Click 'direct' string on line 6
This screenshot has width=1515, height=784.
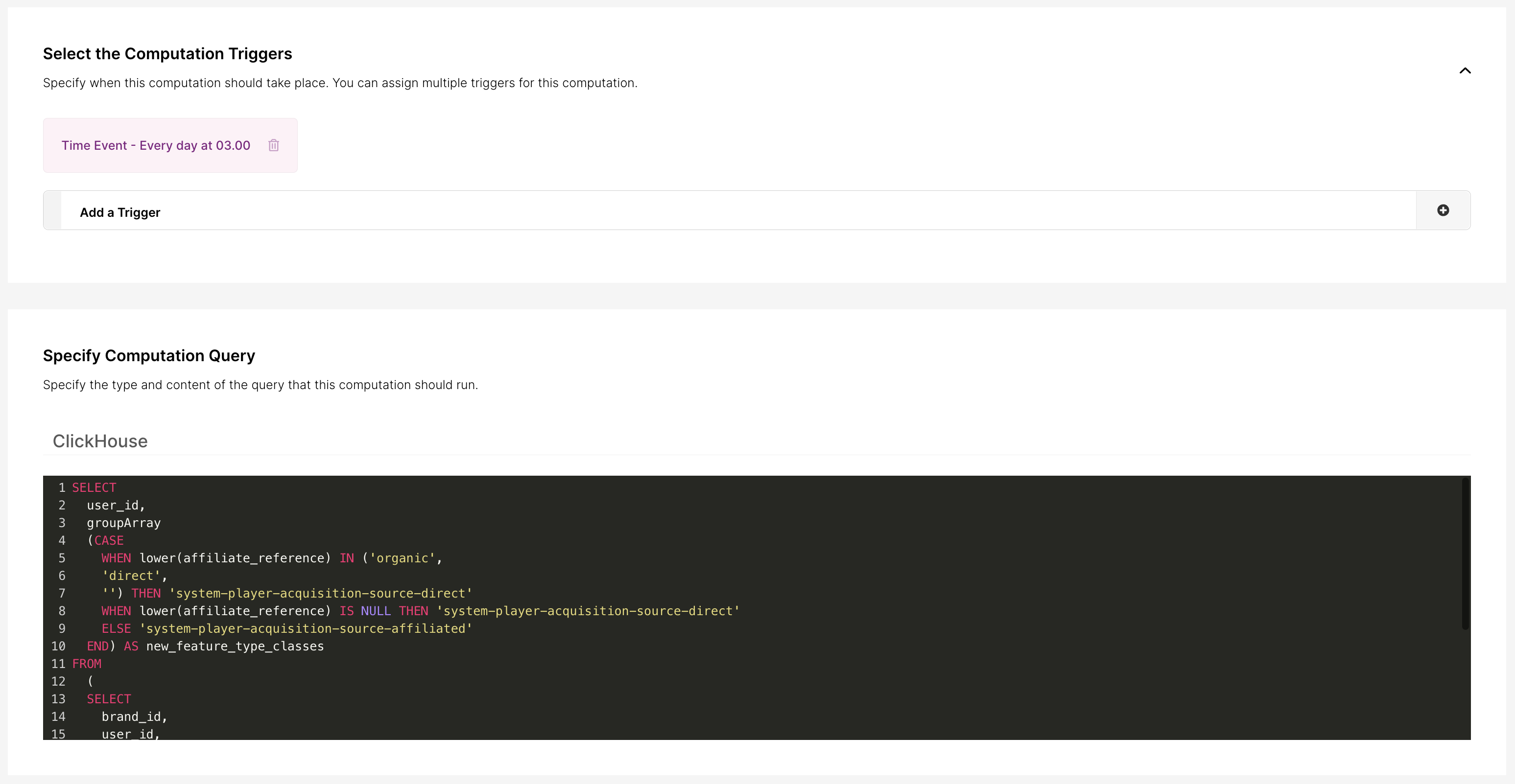pyautogui.click(x=131, y=576)
